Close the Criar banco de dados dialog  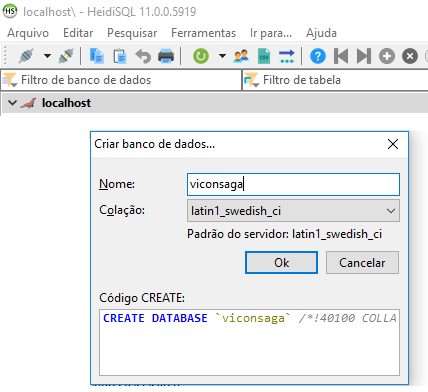(393, 144)
